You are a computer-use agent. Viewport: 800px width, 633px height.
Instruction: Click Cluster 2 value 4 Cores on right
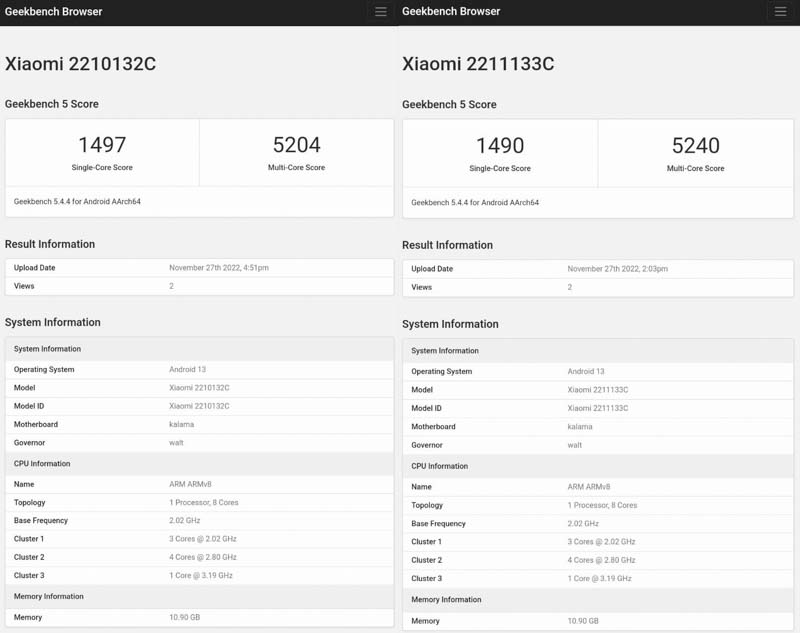point(601,560)
